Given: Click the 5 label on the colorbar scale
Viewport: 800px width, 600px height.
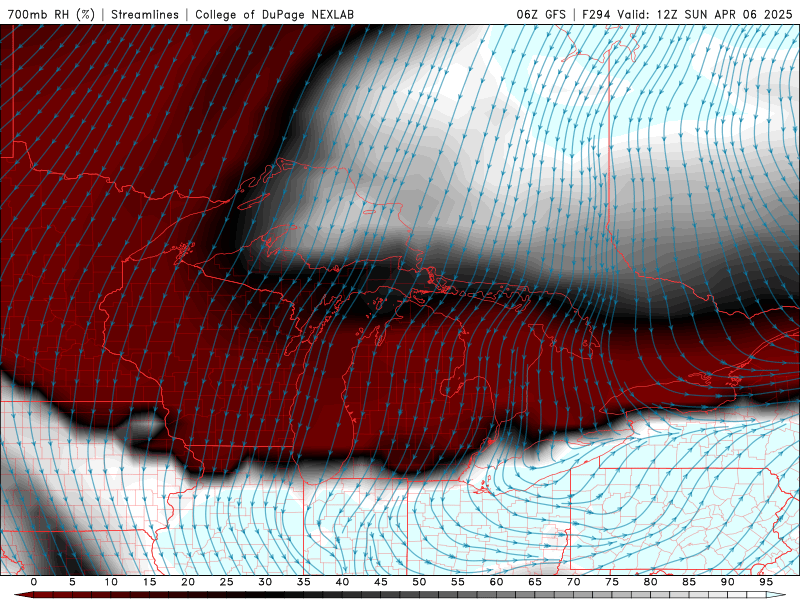Looking at the screenshot, I should pos(72,582).
